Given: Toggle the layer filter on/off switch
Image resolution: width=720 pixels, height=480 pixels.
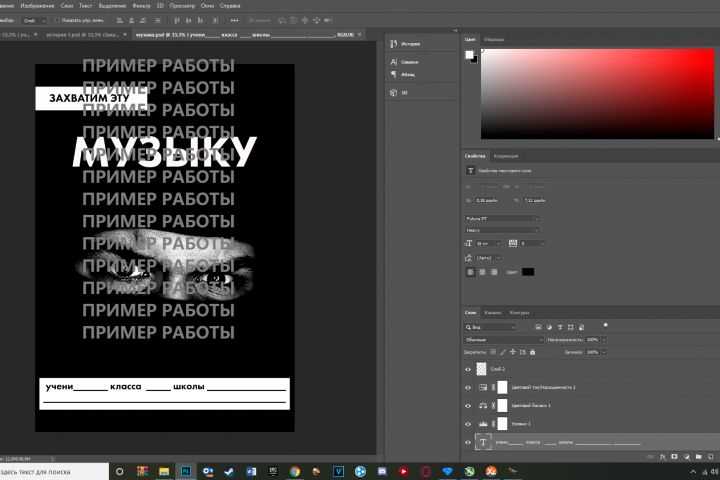Looking at the screenshot, I should [x=605, y=326].
